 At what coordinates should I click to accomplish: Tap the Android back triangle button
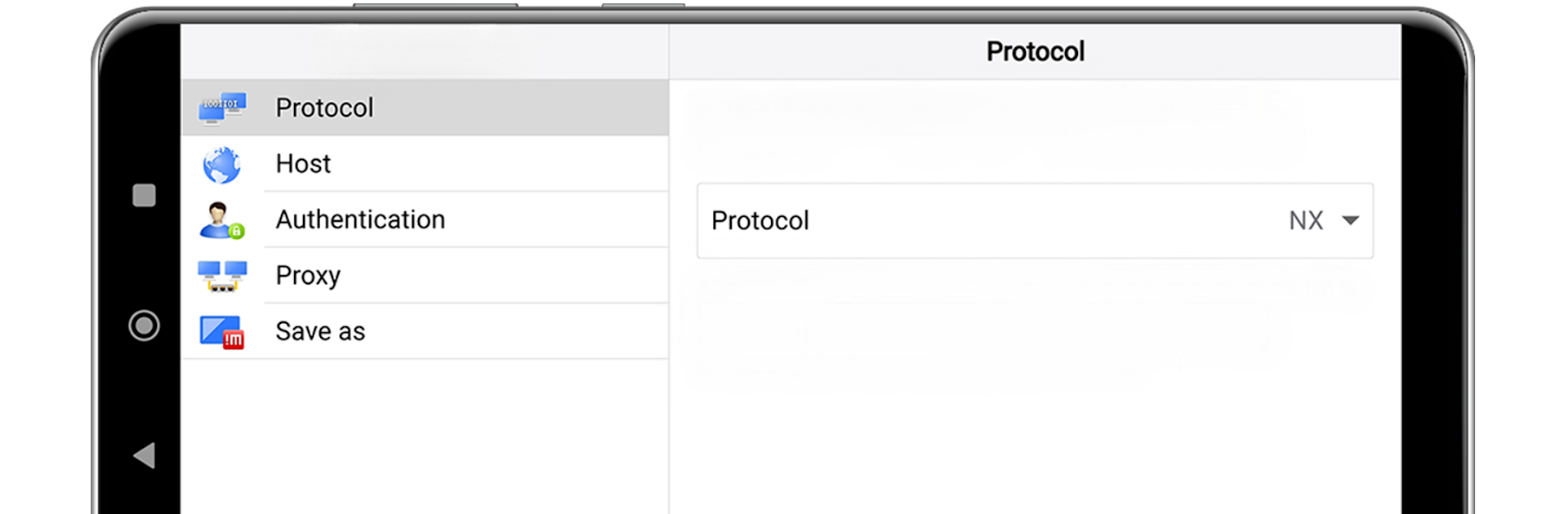tap(145, 455)
